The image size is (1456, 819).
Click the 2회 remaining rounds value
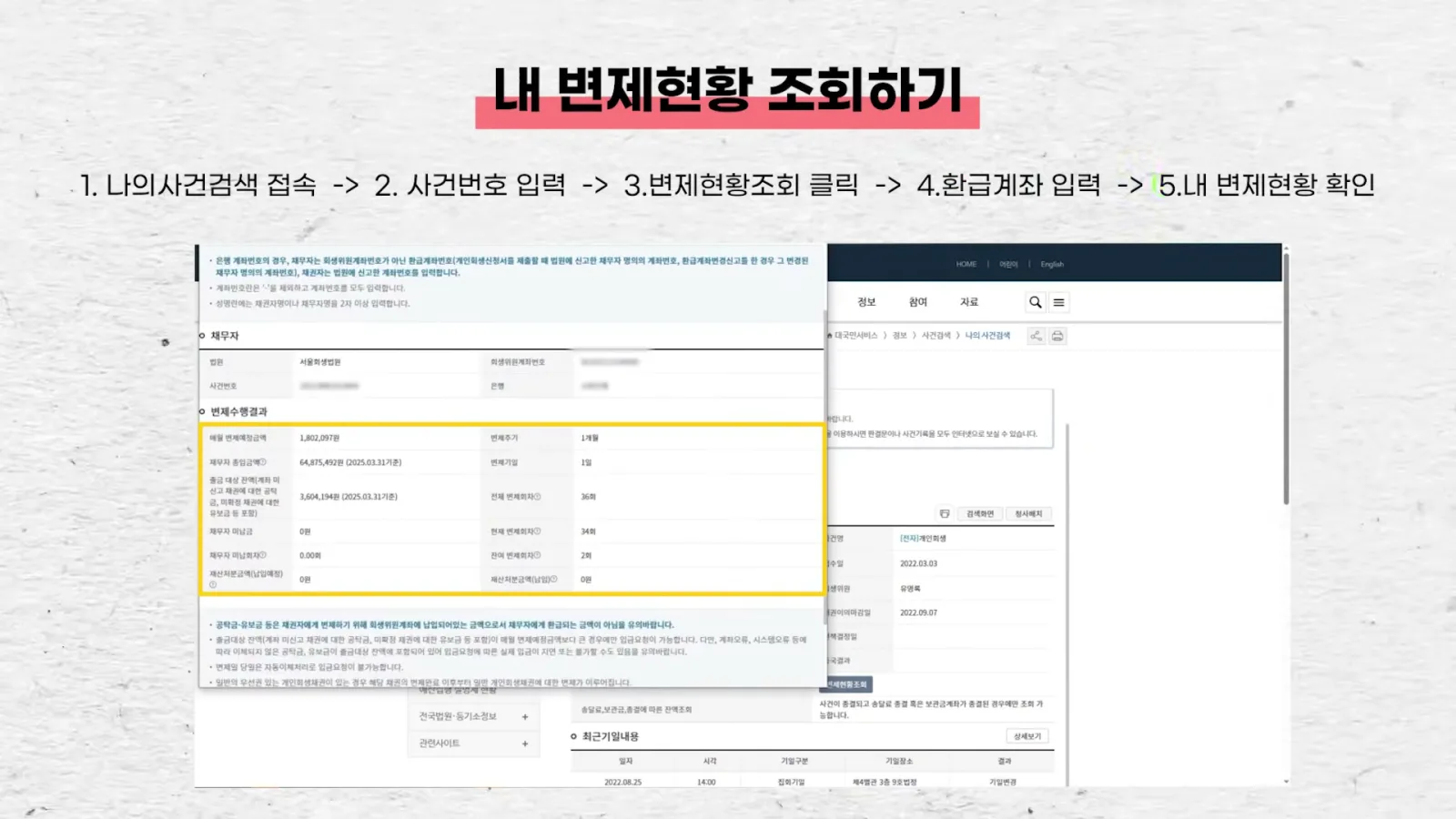[586, 555]
